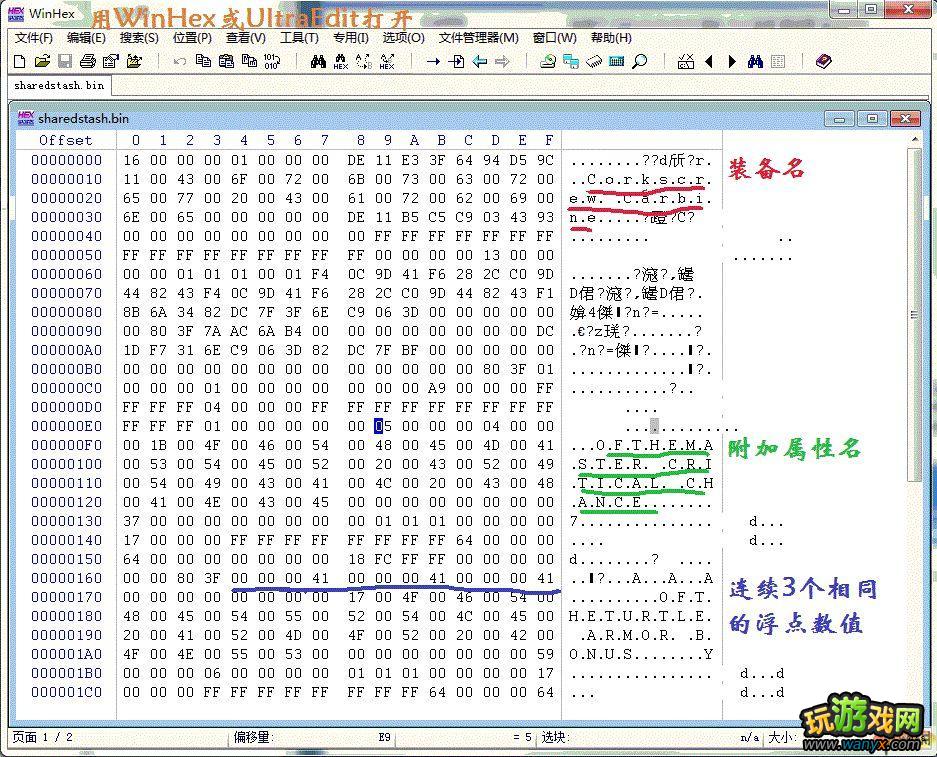Click the copy block icon
The height and width of the screenshot is (757, 937).
pyautogui.click(x=203, y=61)
